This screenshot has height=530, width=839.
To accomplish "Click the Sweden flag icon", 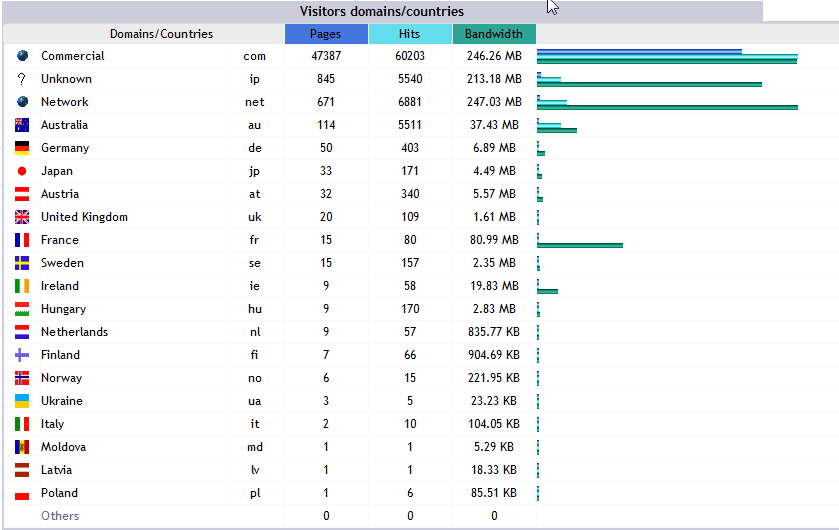I will pyautogui.click(x=22, y=263).
